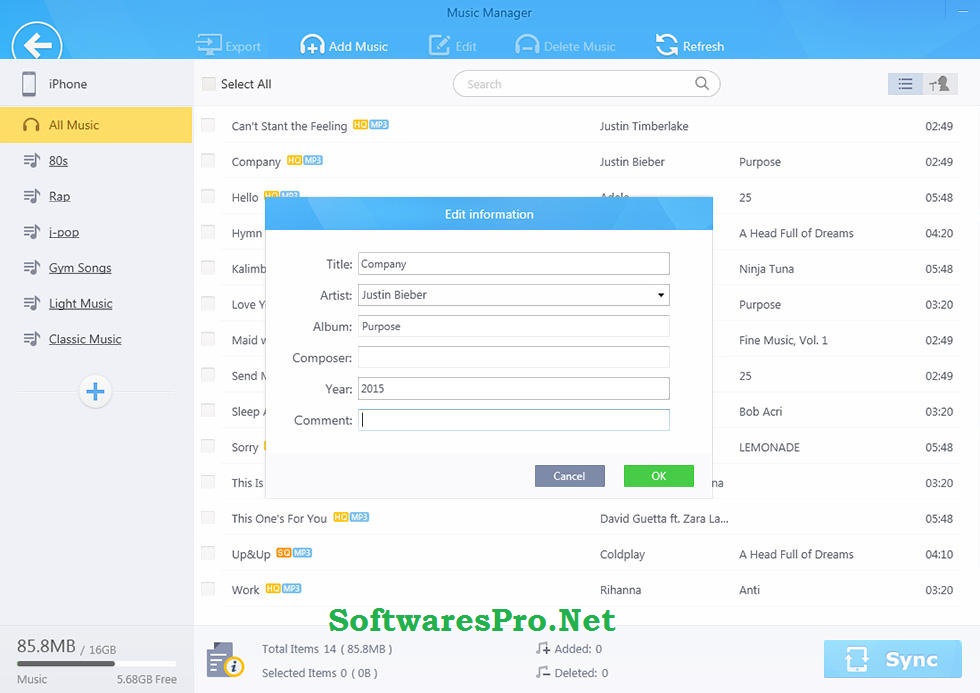This screenshot has height=693, width=980.
Task: Cancel the Edit information dialog
Action: coord(569,476)
